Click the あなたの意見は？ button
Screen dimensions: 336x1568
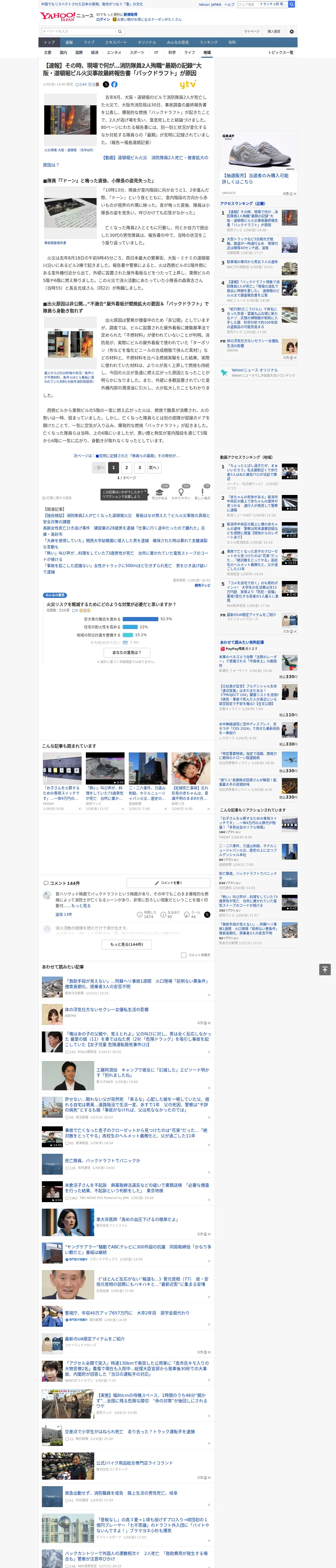coord(127,652)
